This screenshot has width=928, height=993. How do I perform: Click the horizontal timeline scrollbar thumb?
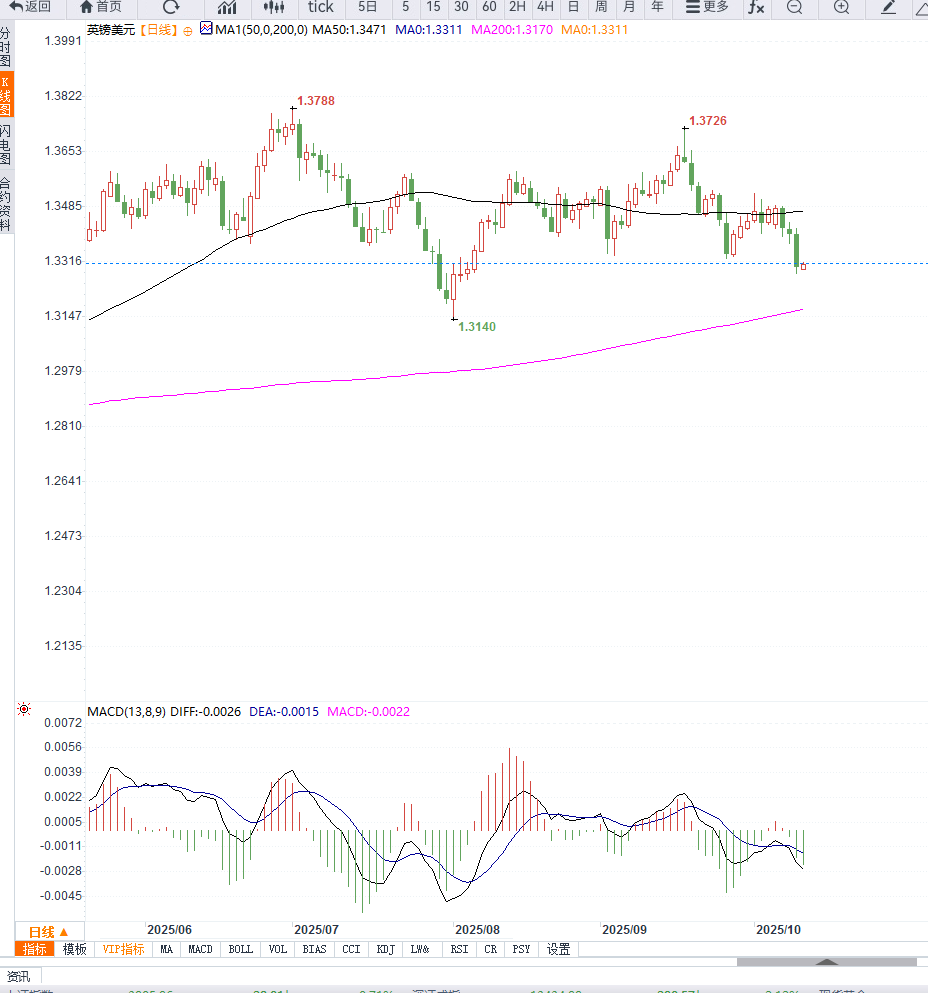[827, 962]
